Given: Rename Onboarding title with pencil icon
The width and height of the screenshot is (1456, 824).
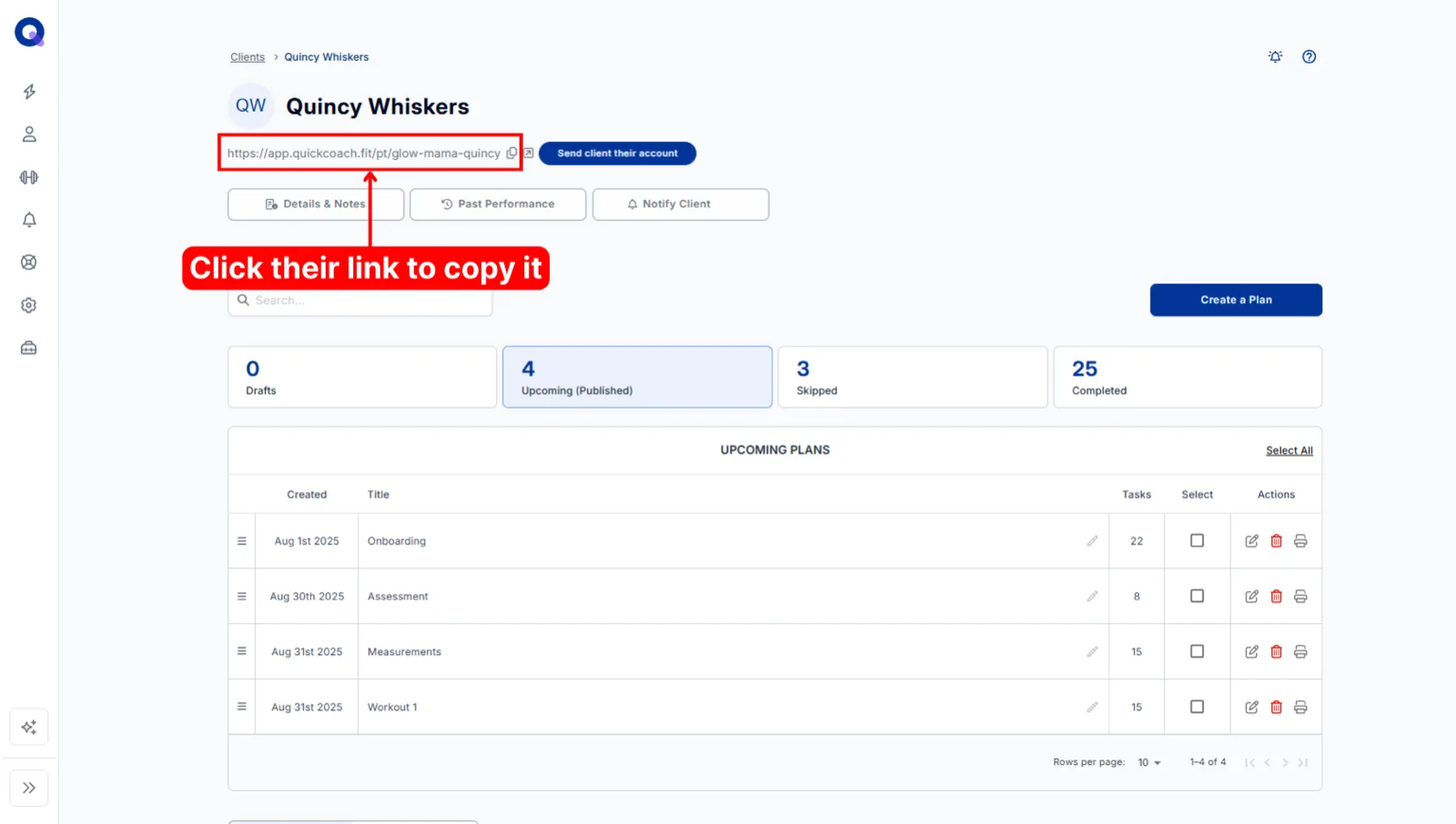Looking at the screenshot, I should click(x=1092, y=541).
